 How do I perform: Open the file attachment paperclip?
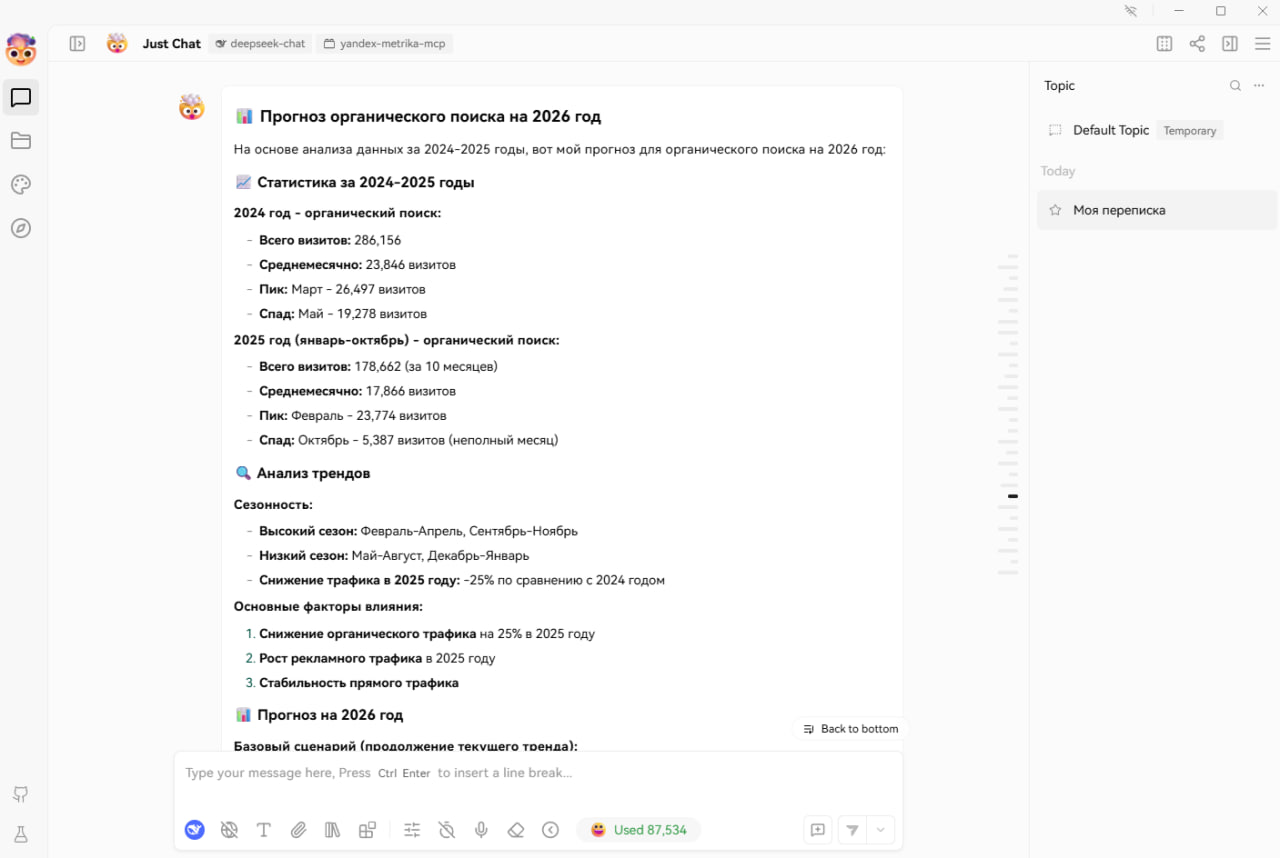pyautogui.click(x=298, y=830)
